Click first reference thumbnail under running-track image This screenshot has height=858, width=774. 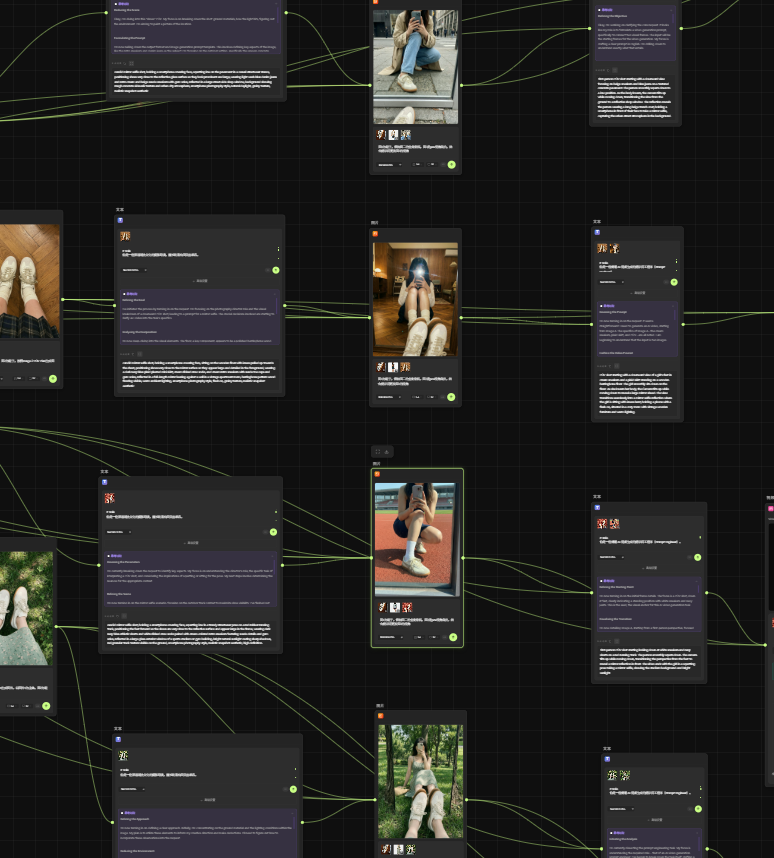(x=382, y=607)
